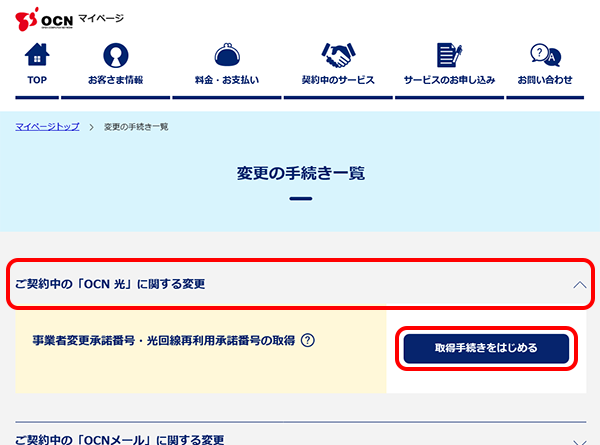Click 事業者変更承諾番号・光回線再利用承諾番号の取得 text

coord(164,340)
